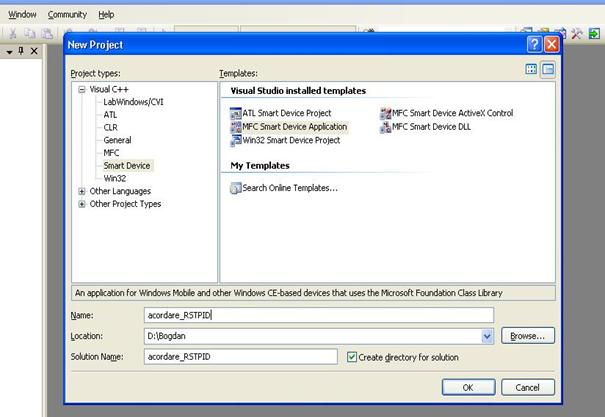
Task: Select MFC Smart Device DLL template icon
Action: click(x=385, y=127)
